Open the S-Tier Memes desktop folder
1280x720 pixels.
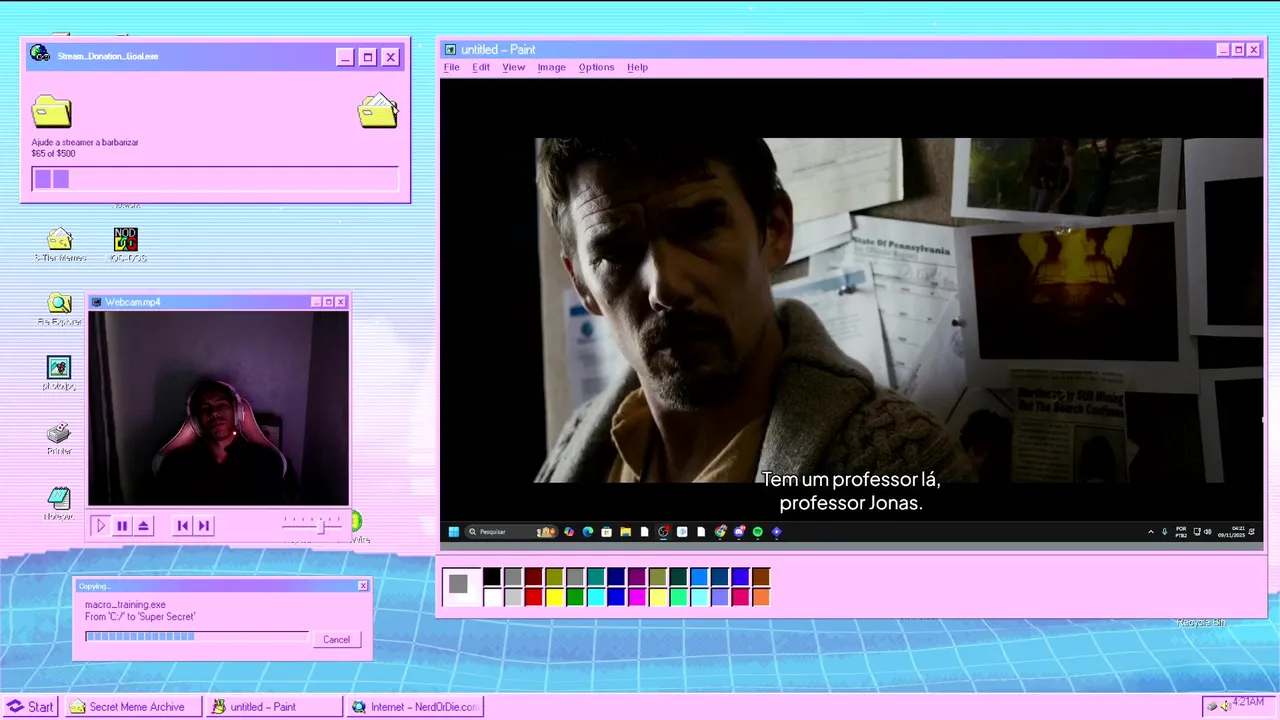point(60,244)
